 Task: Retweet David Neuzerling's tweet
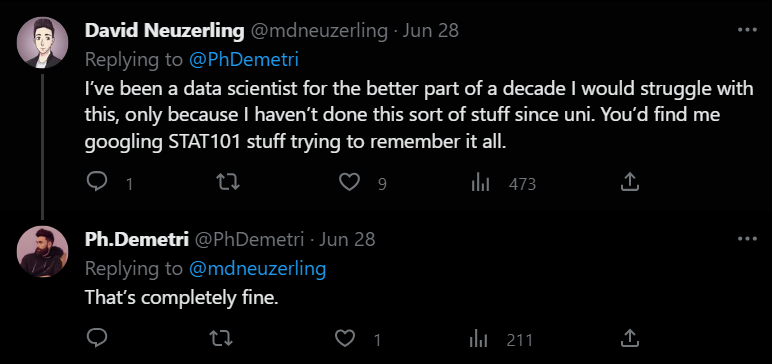tap(228, 183)
